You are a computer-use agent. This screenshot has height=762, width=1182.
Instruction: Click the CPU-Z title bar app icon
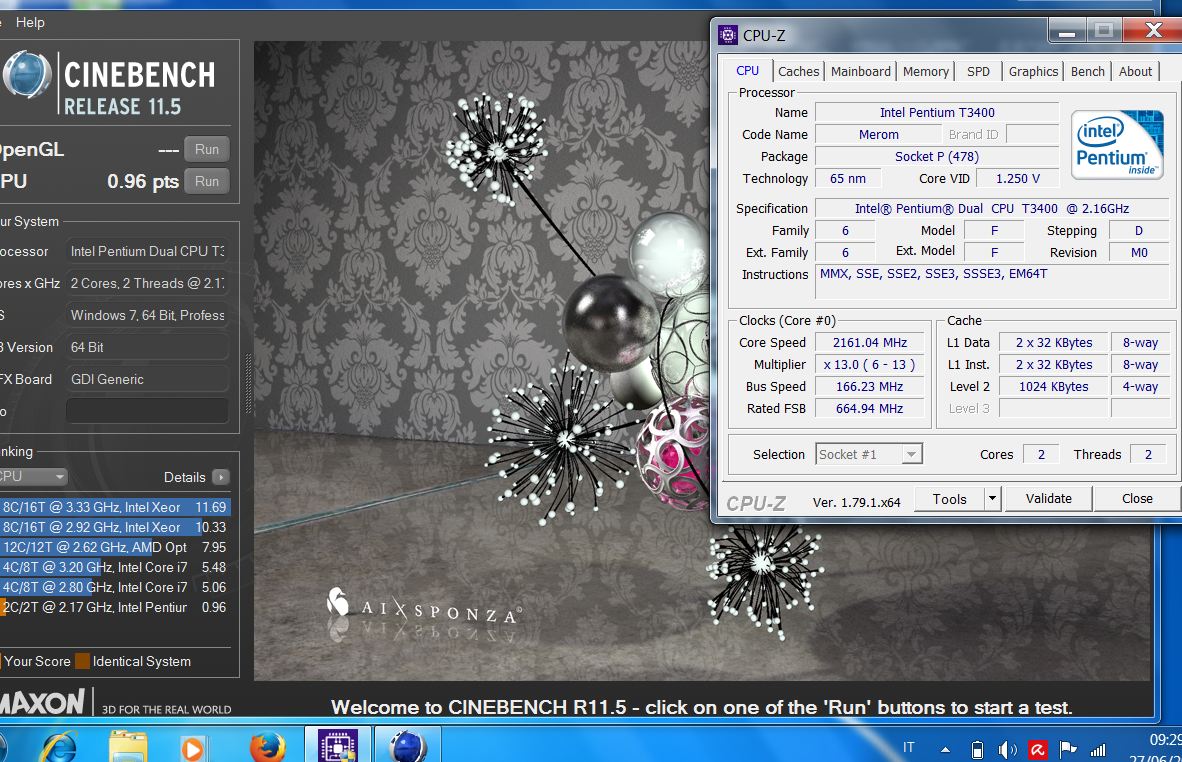click(727, 35)
